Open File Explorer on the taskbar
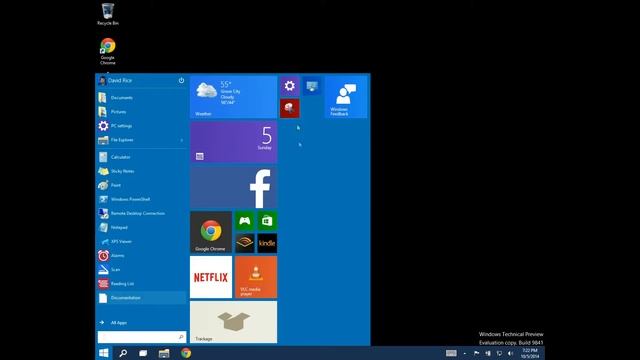640x360 pixels. (164, 353)
